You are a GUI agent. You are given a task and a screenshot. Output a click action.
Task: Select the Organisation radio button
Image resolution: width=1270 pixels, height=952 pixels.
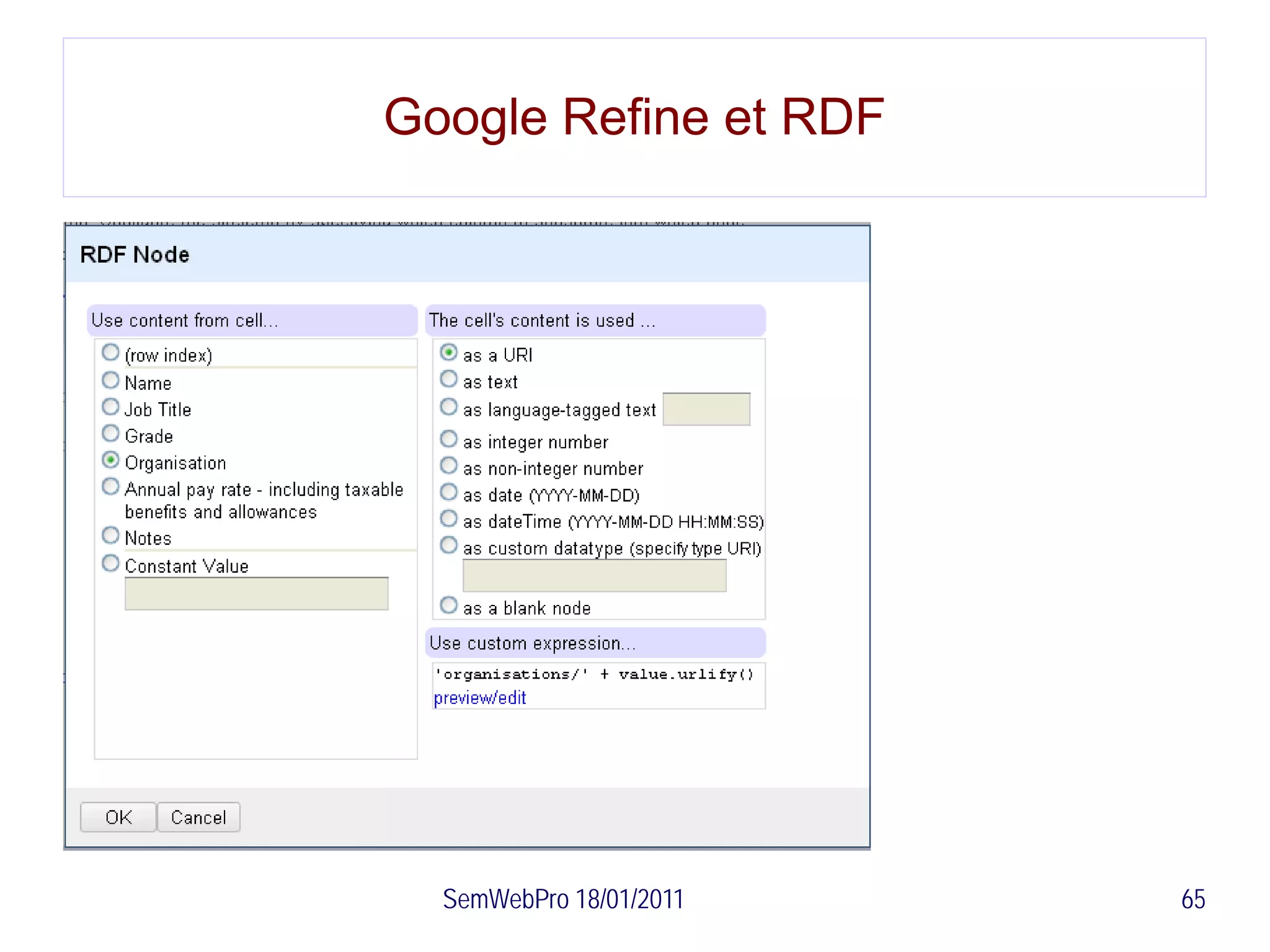[x=110, y=460]
